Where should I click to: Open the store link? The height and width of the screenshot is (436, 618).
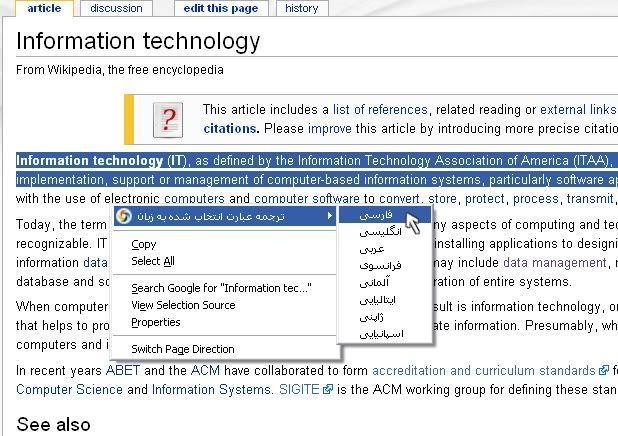click(x=442, y=198)
